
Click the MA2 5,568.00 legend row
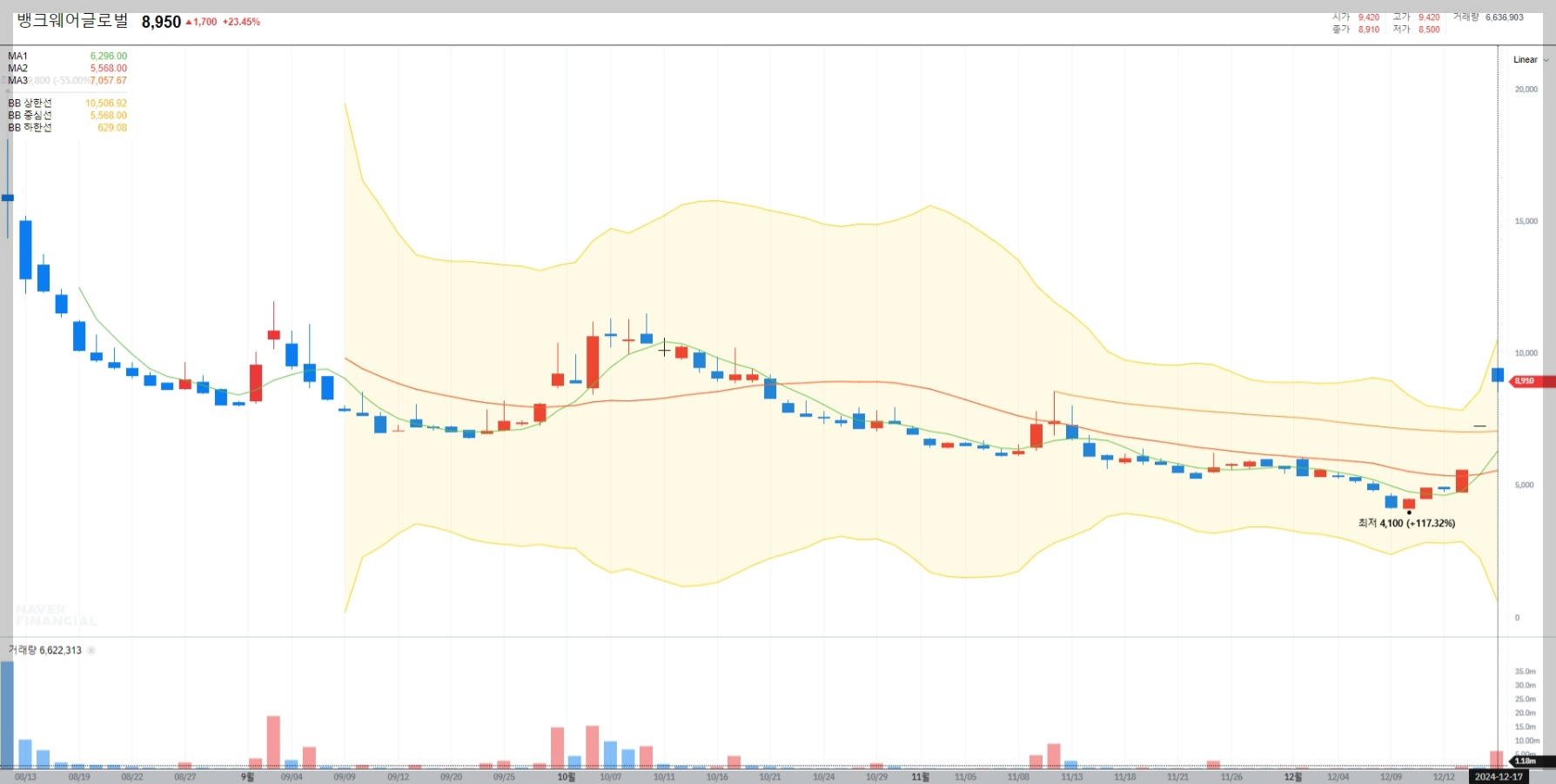[67, 68]
